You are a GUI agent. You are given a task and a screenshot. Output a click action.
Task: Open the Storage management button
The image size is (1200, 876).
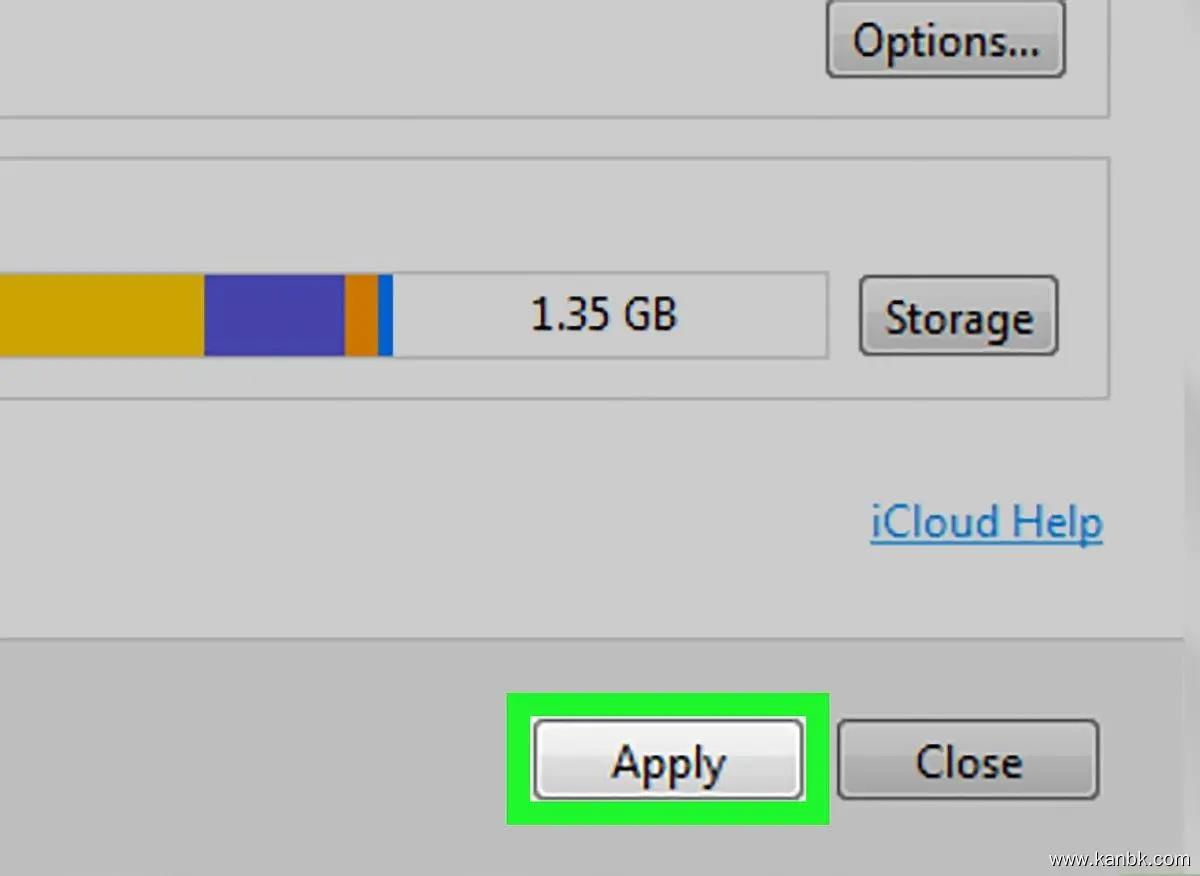(x=958, y=317)
